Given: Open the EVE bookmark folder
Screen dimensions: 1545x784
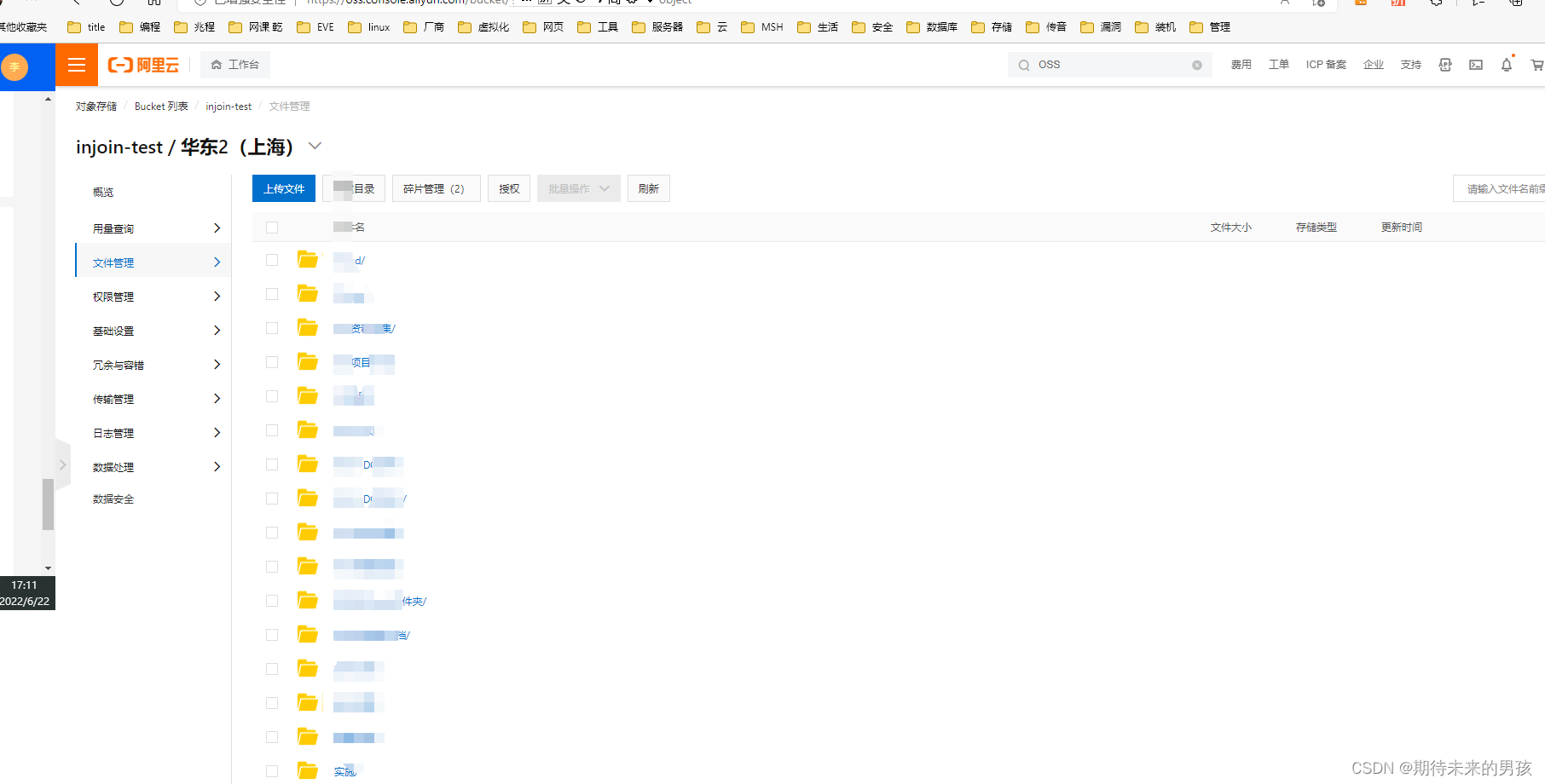Looking at the screenshot, I should click(x=315, y=27).
